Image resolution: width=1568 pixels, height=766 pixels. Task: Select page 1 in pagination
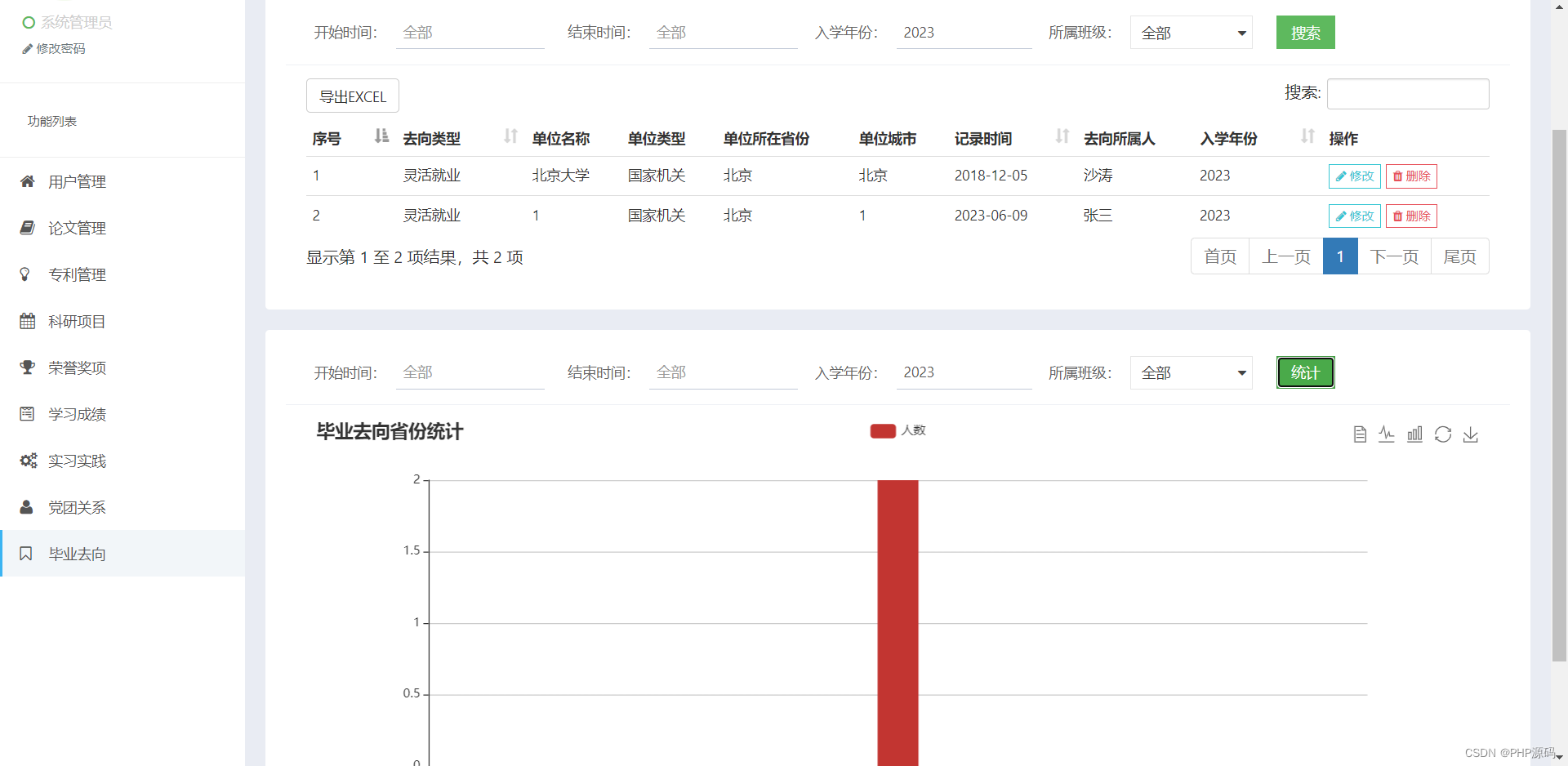click(x=1340, y=256)
